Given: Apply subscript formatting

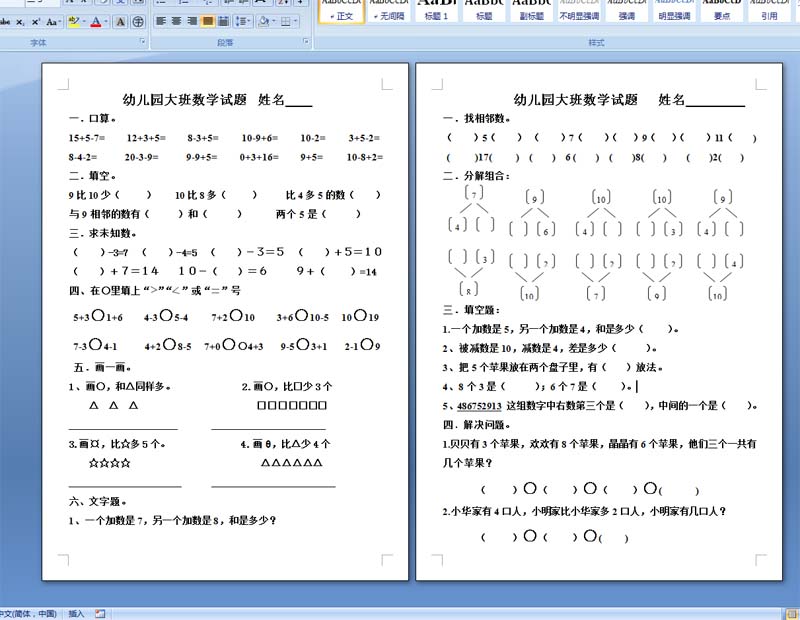Looking at the screenshot, I should click(x=19, y=22).
